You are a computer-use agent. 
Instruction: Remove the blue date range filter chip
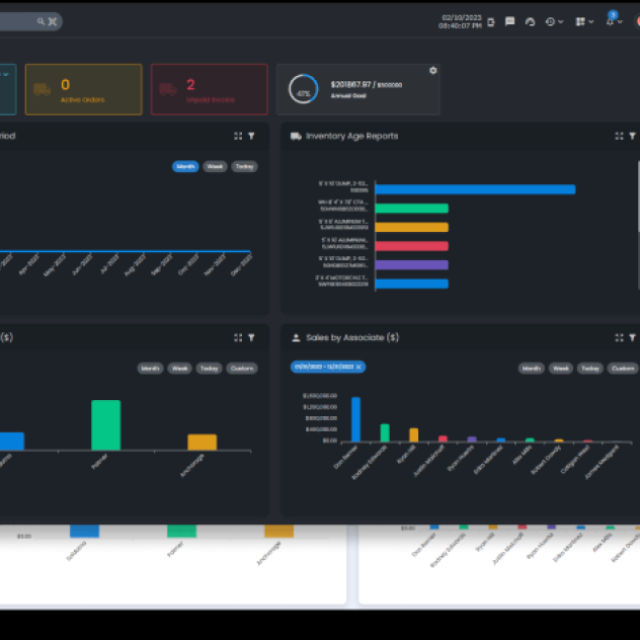[358, 367]
